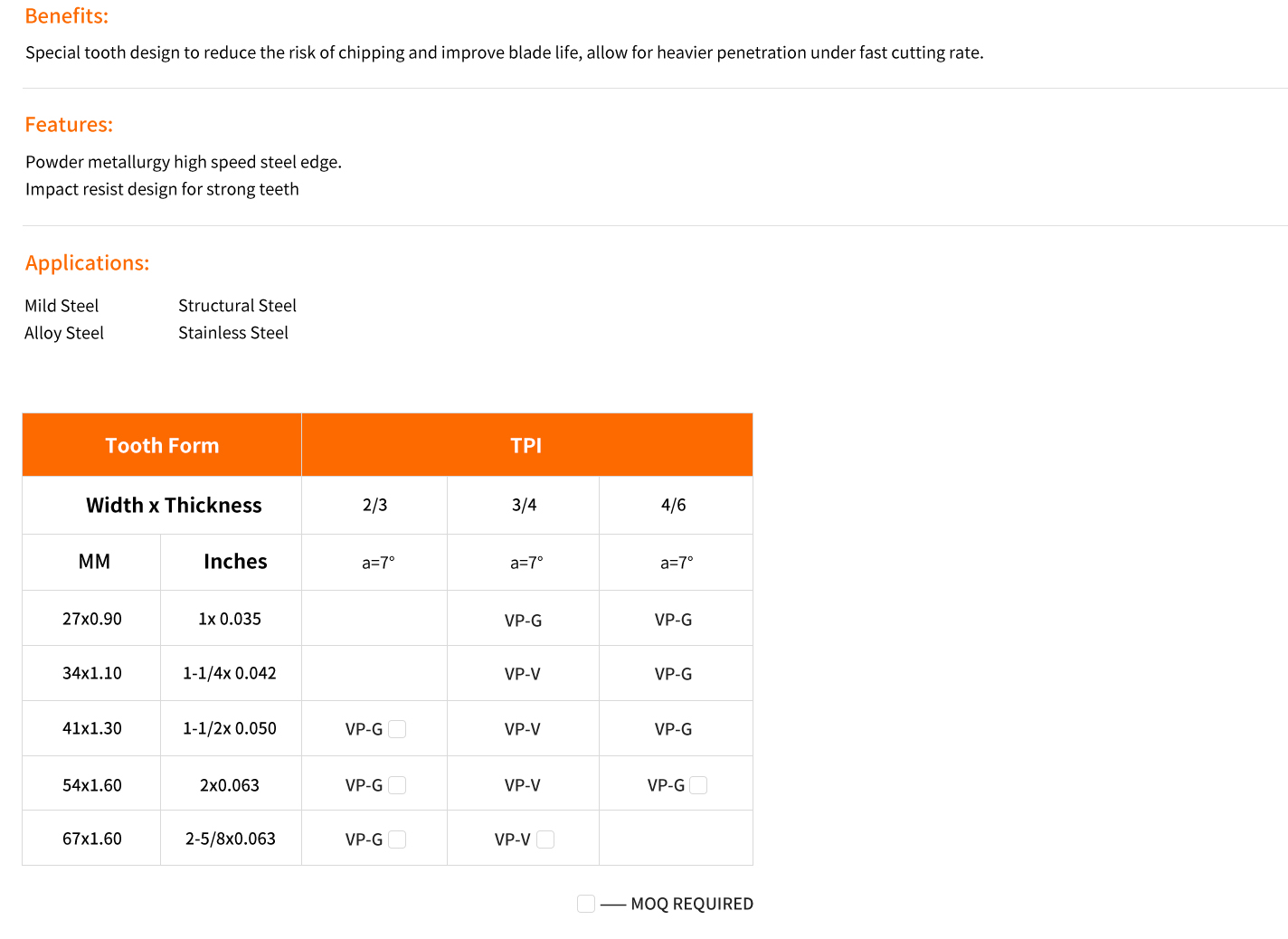Click the '3/4' TPI column header
The height and width of the screenshot is (939, 1288).
tap(524, 505)
